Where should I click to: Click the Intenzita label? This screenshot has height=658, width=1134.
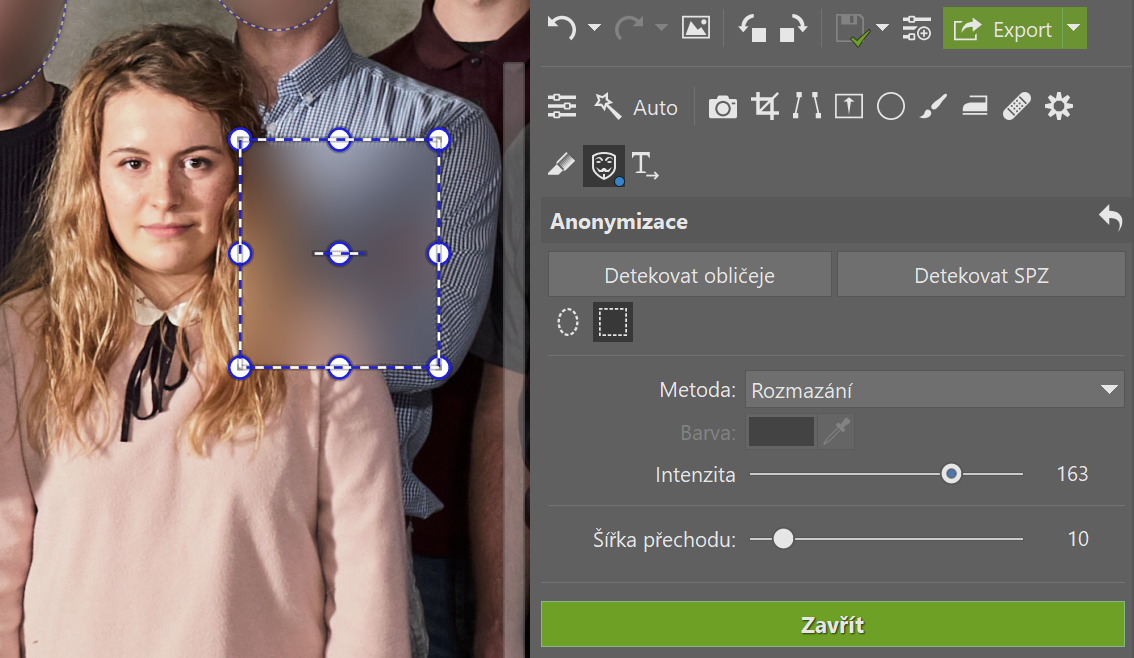point(695,474)
